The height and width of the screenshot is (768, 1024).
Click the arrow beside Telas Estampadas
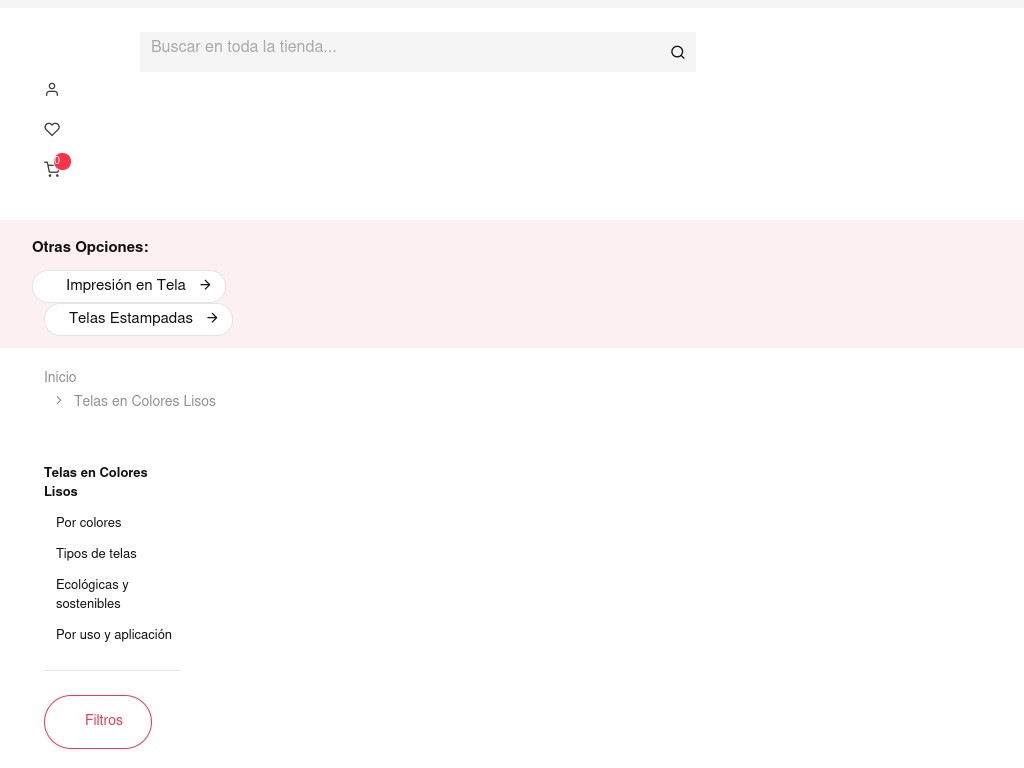[212, 318]
